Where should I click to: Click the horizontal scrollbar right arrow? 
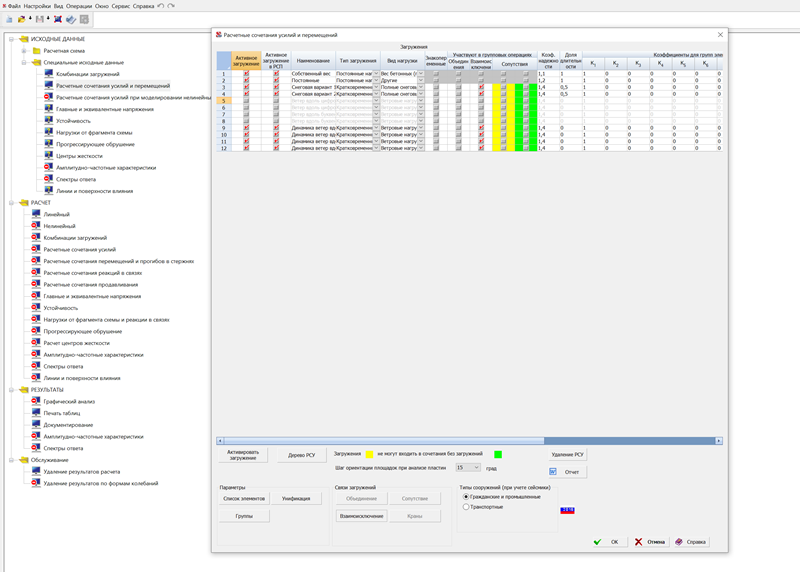tap(719, 440)
